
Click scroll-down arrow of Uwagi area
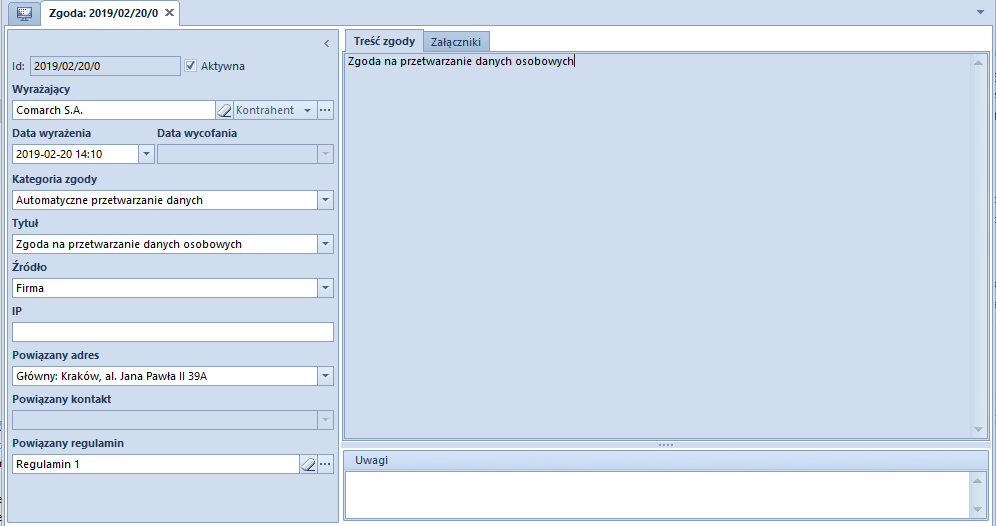[978, 510]
